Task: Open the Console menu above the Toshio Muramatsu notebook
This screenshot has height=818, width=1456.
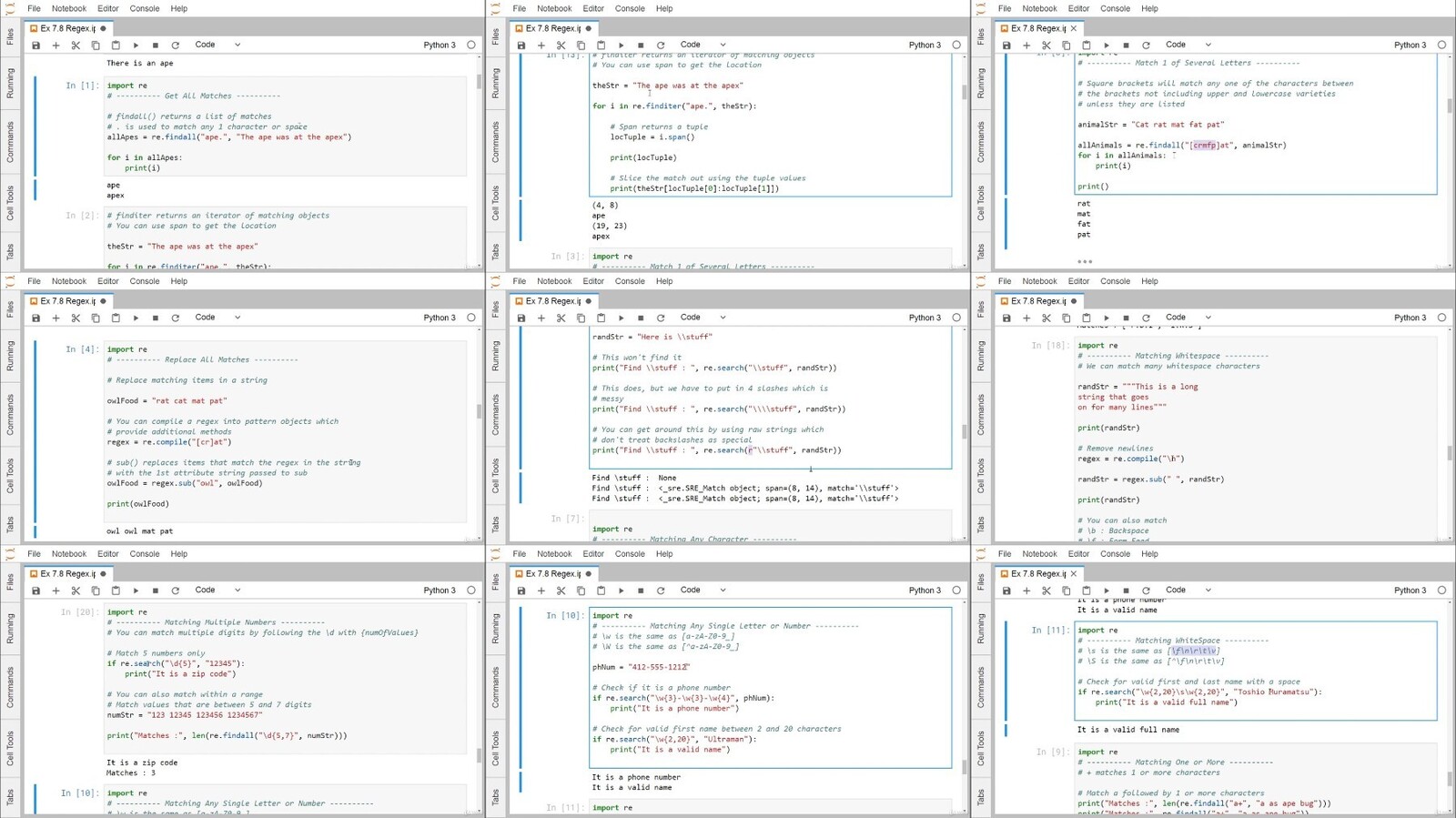Action: 1115,553
